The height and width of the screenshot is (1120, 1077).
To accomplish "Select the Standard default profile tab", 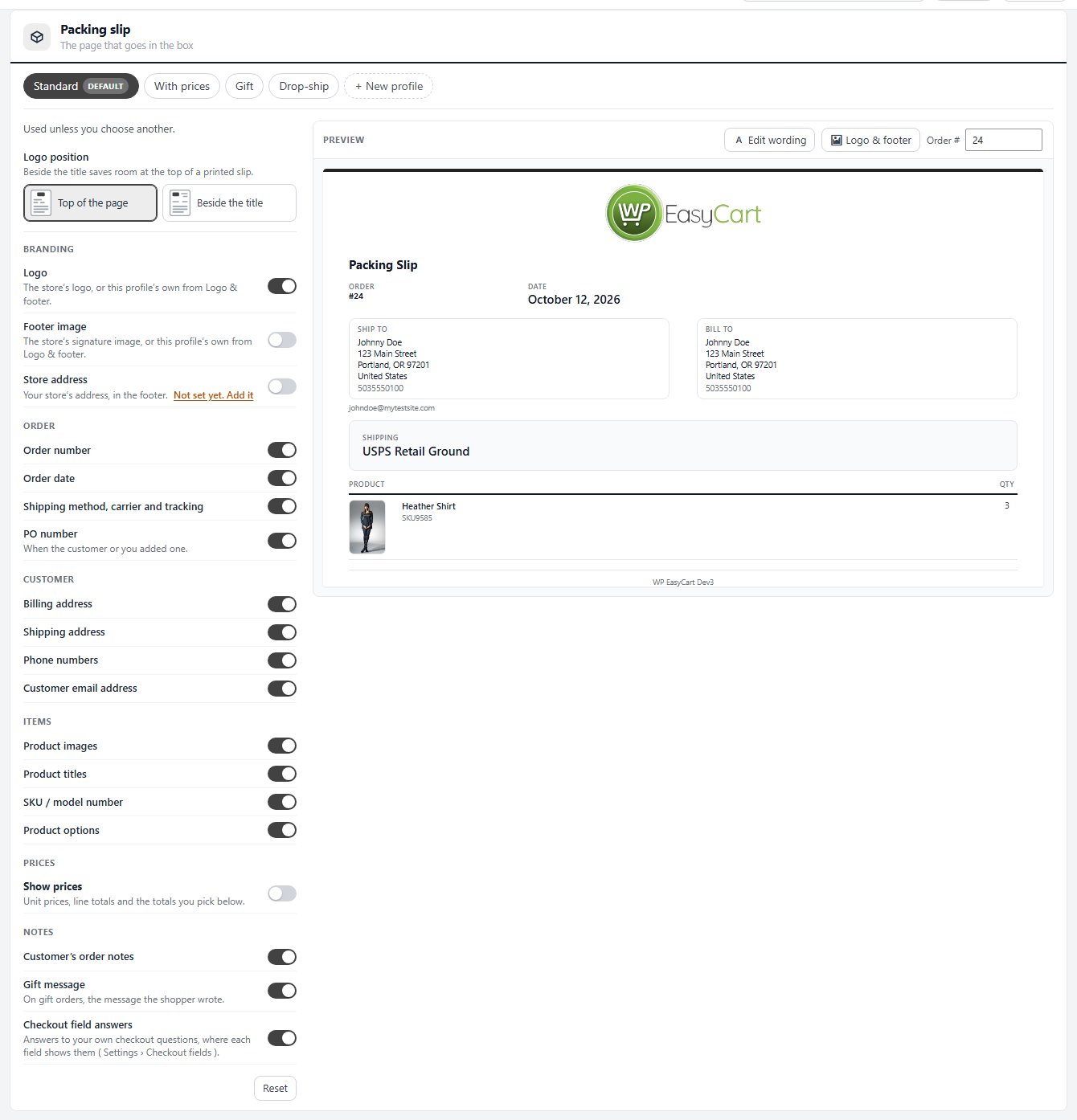I will click(x=80, y=86).
